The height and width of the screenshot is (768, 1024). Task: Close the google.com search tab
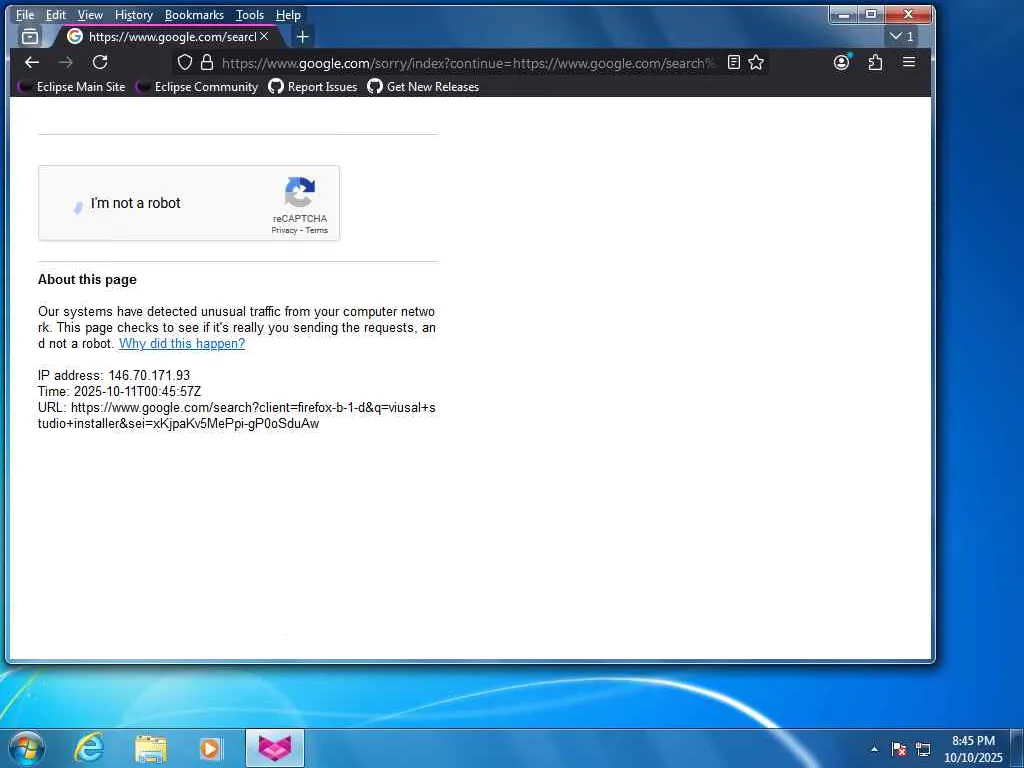click(264, 37)
